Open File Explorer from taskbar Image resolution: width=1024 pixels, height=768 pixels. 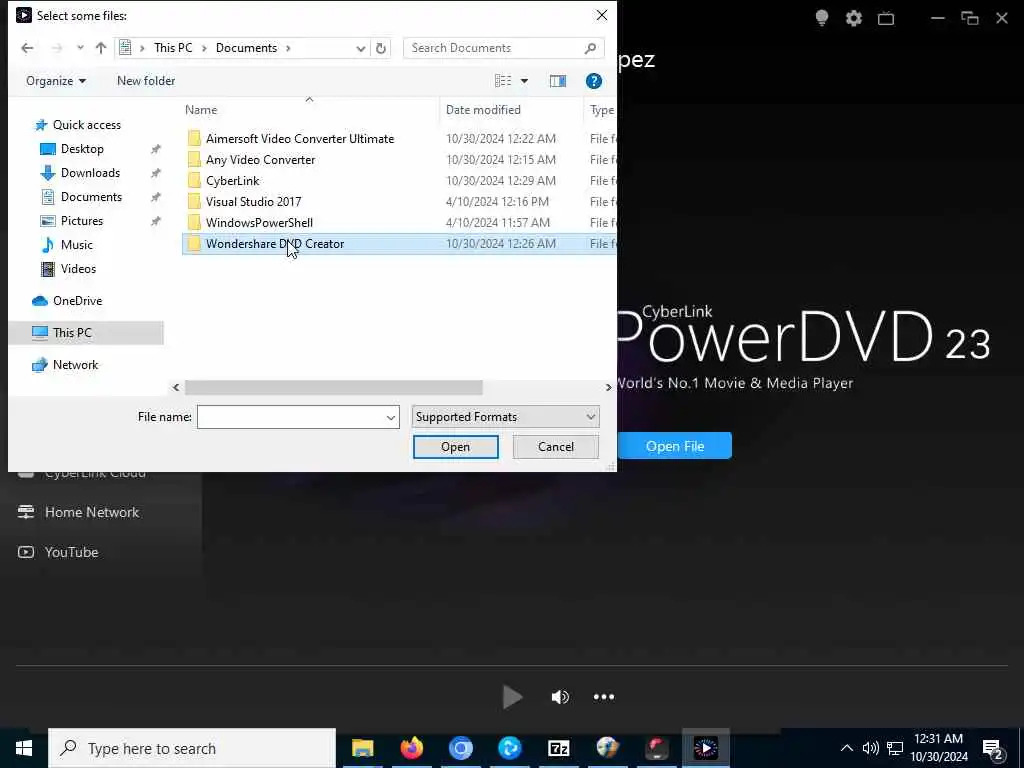[x=362, y=748]
